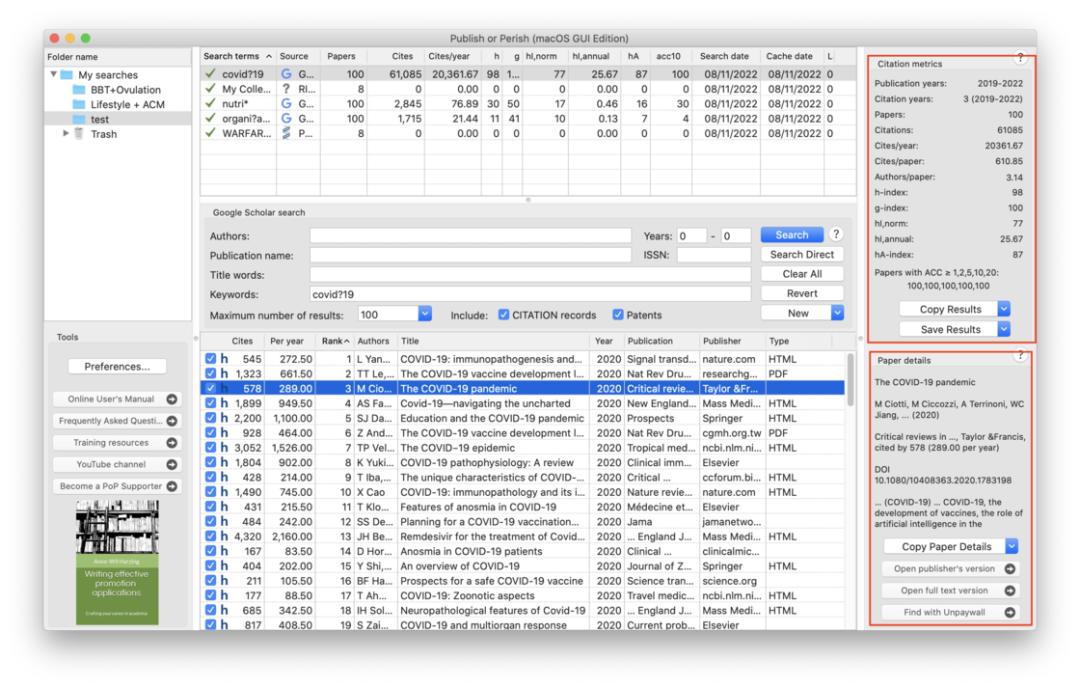1080x688 pixels.
Task: Disable the Patents checkbox
Action: coord(616,314)
